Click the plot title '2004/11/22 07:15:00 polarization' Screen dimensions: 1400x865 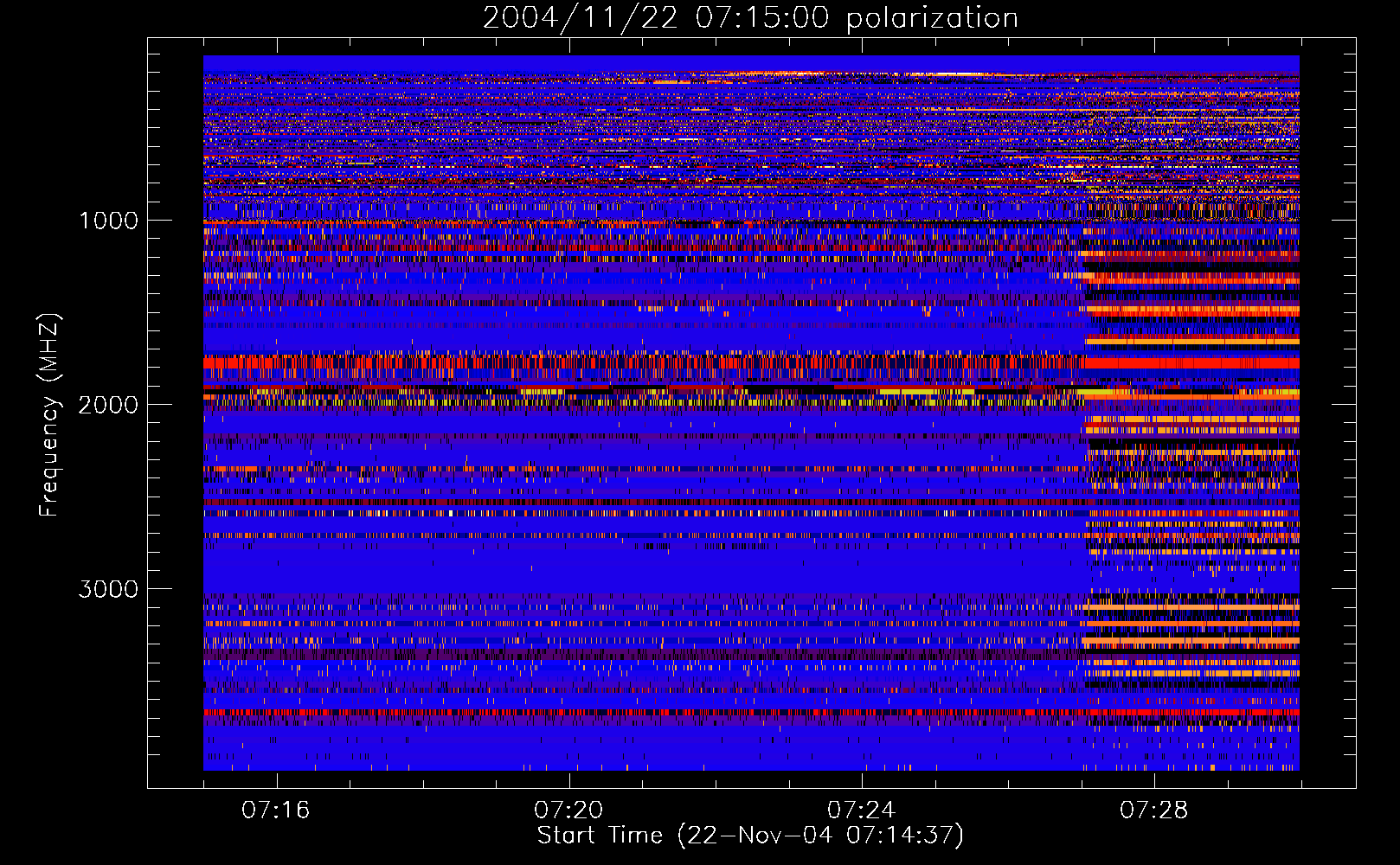pos(750,18)
